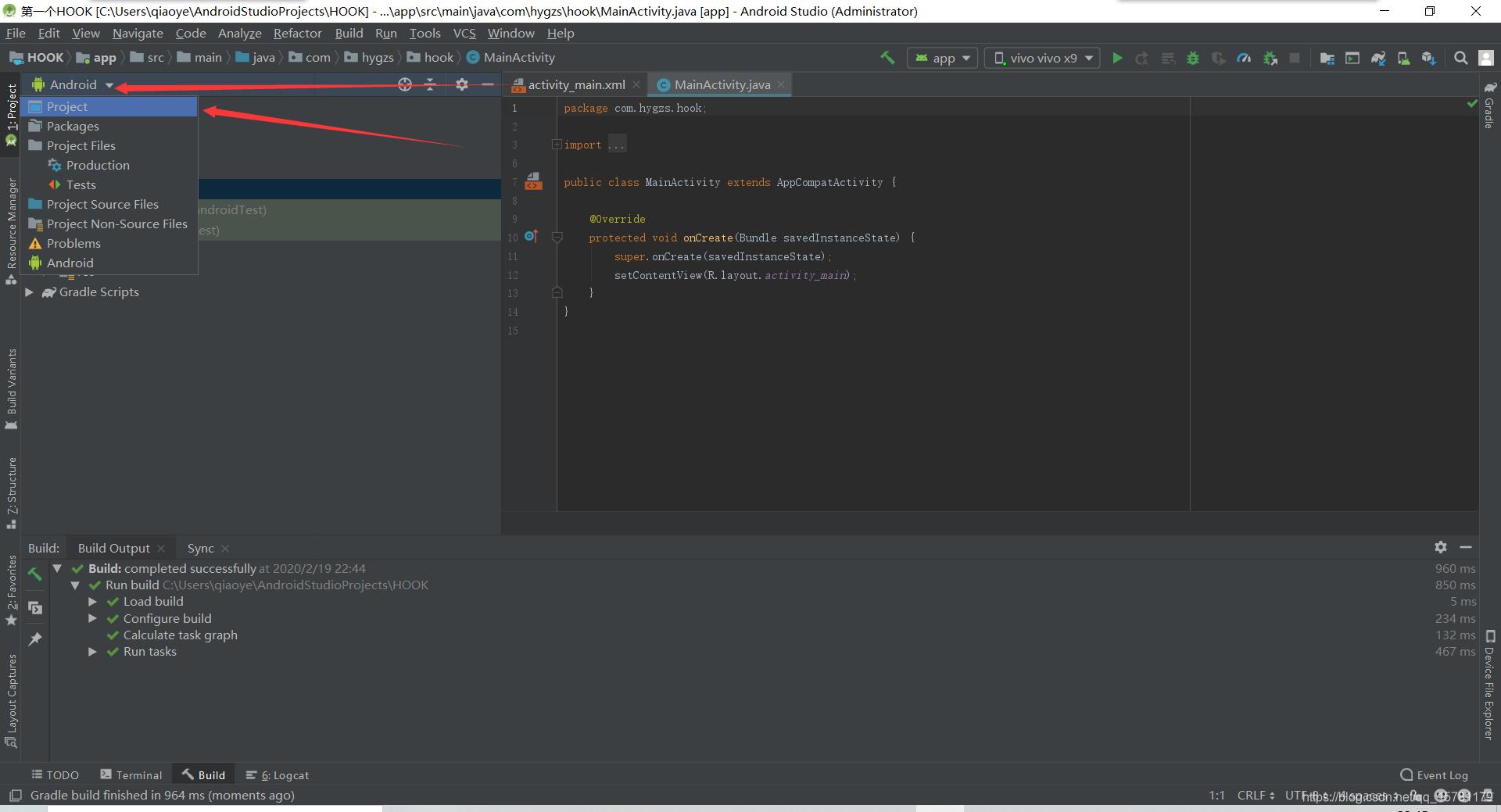Expand the Configure build node

tap(92, 618)
